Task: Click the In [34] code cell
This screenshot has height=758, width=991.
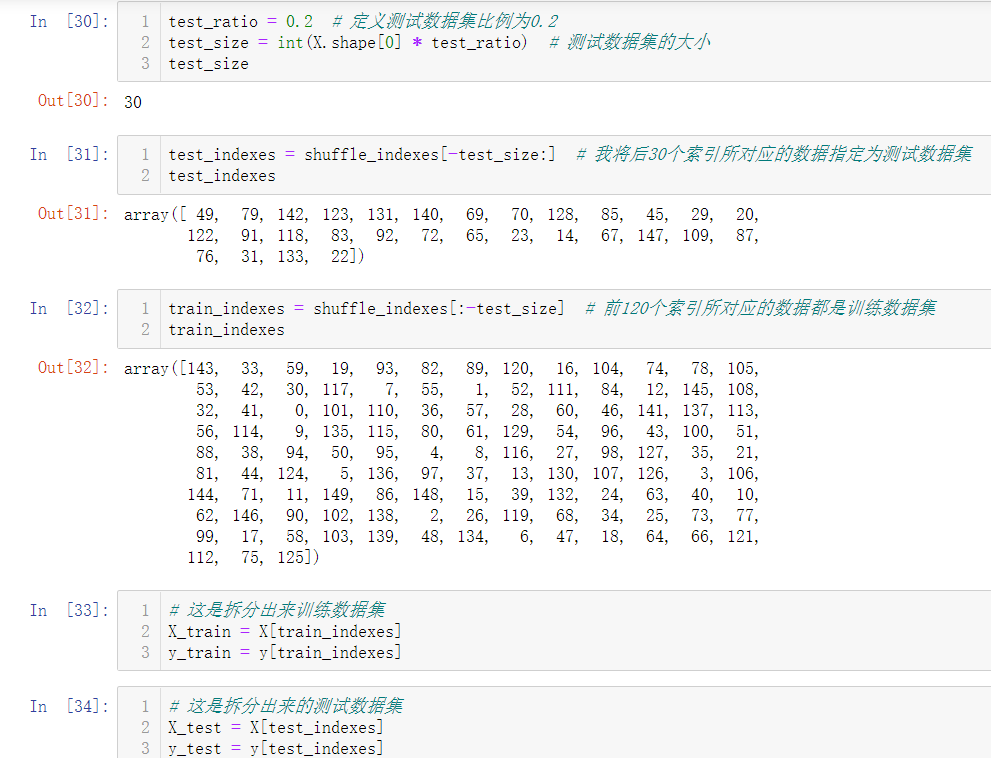Action: coord(554,724)
